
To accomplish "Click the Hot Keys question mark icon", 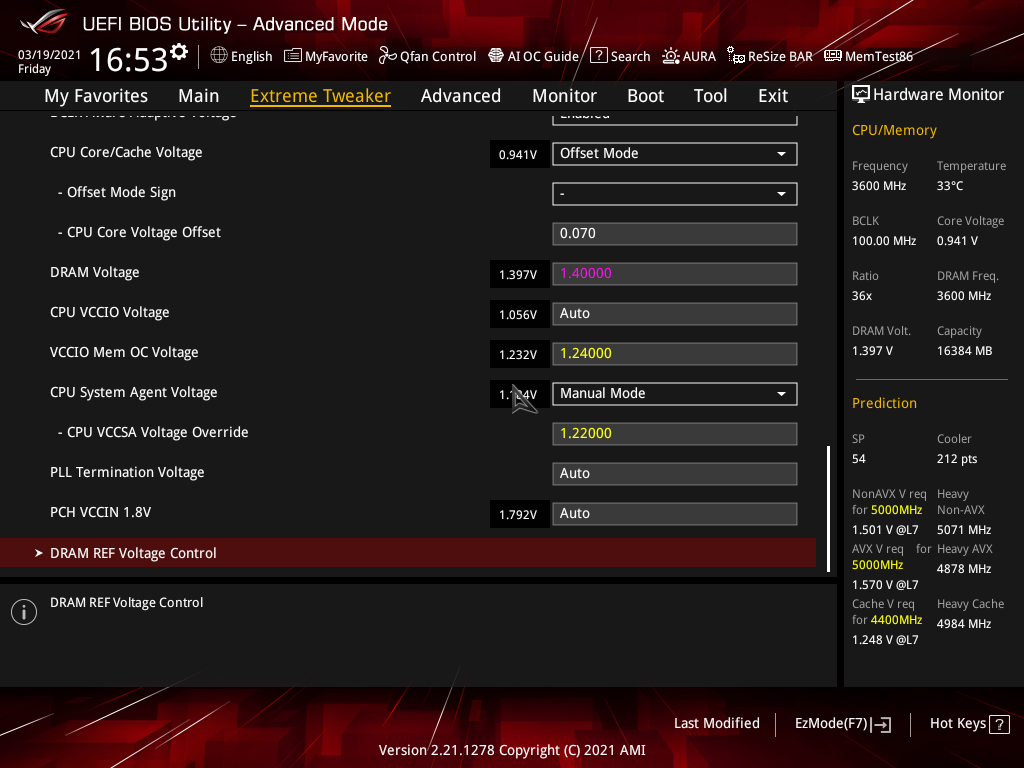I will tap(999, 724).
